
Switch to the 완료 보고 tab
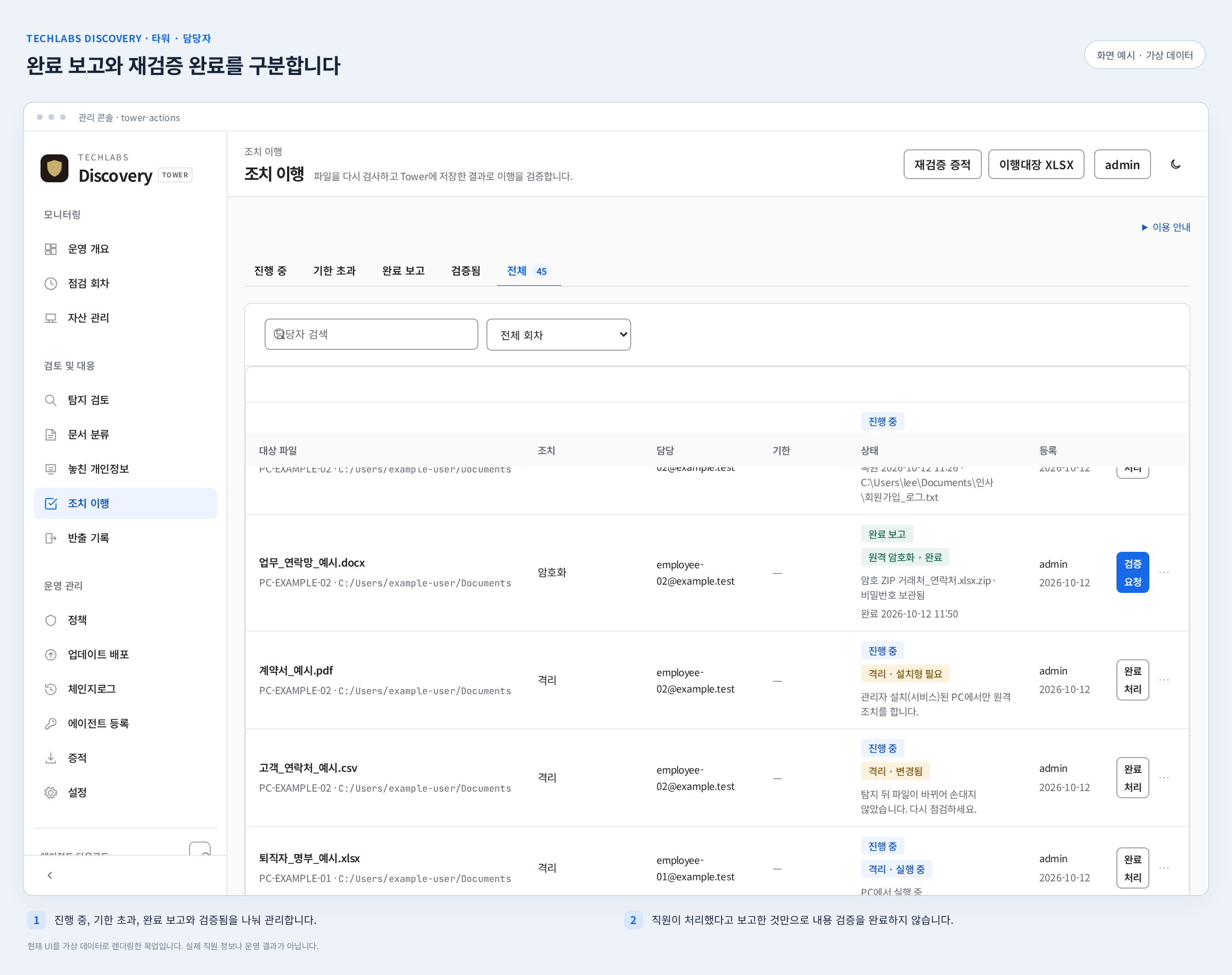click(x=403, y=270)
